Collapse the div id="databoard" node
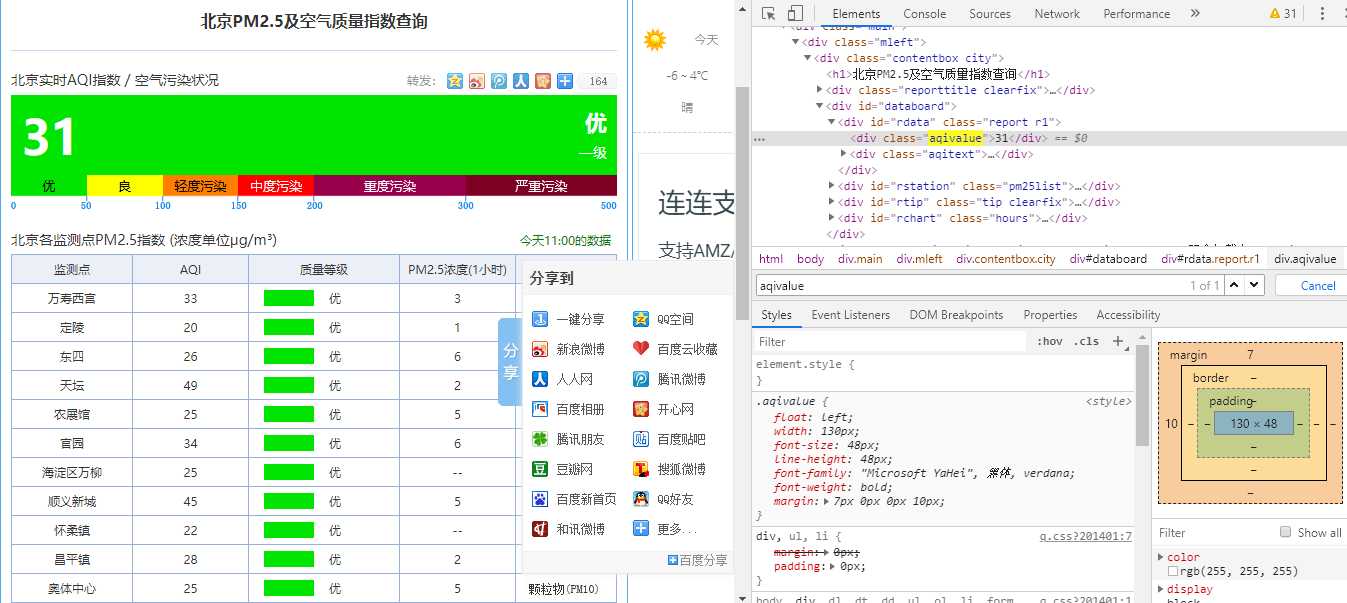 [x=820, y=106]
